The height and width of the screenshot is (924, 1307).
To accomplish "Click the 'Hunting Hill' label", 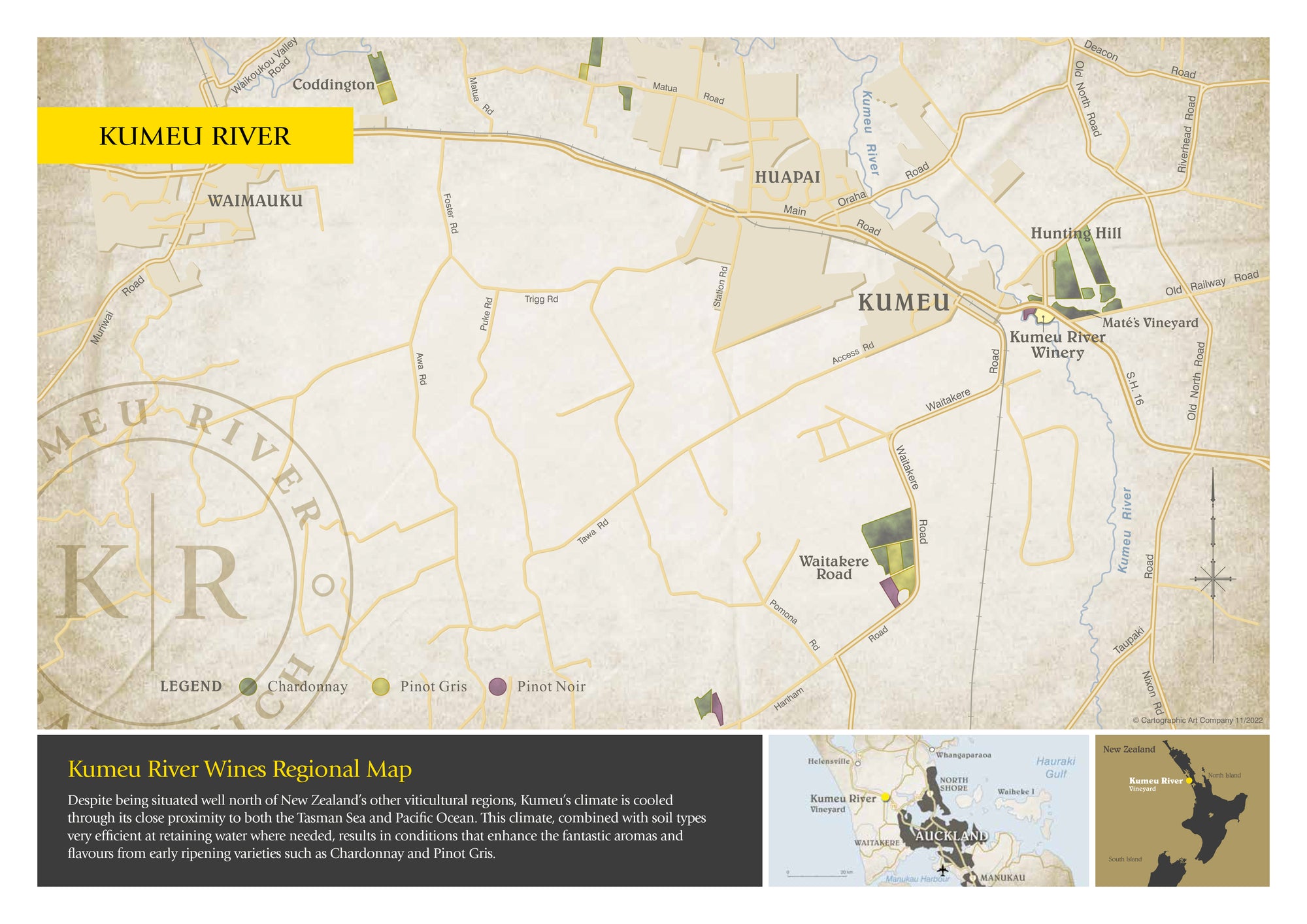I will 1076,233.
